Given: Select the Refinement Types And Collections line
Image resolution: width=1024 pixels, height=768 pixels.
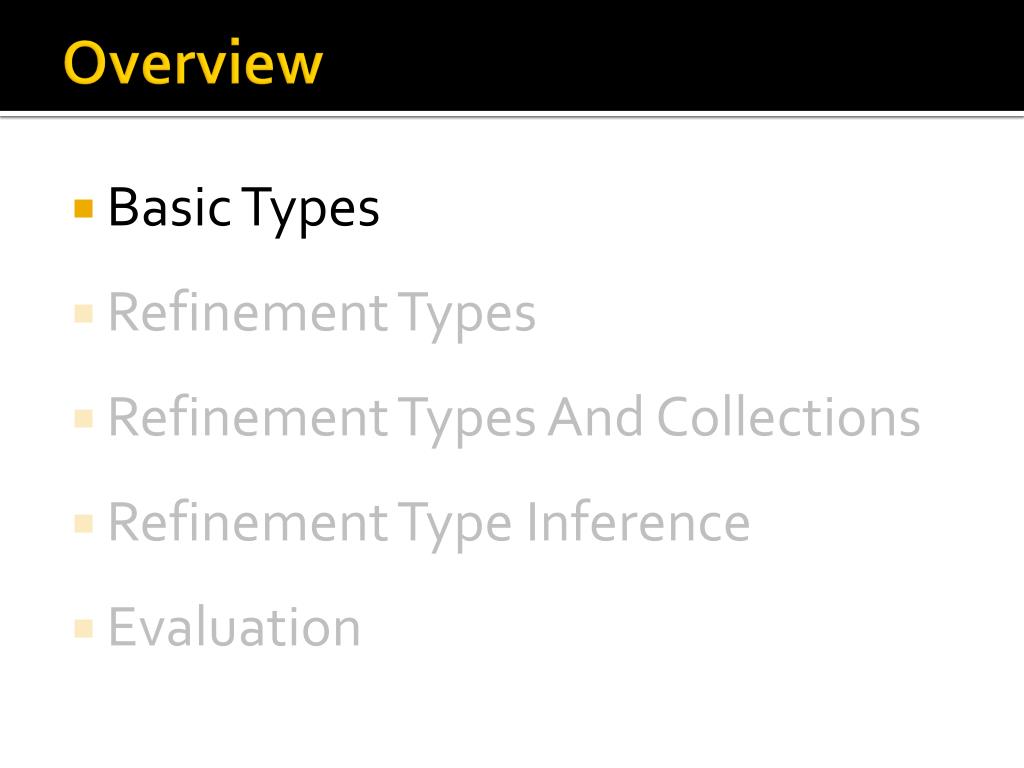Looking at the screenshot, I should coord(514,418).
